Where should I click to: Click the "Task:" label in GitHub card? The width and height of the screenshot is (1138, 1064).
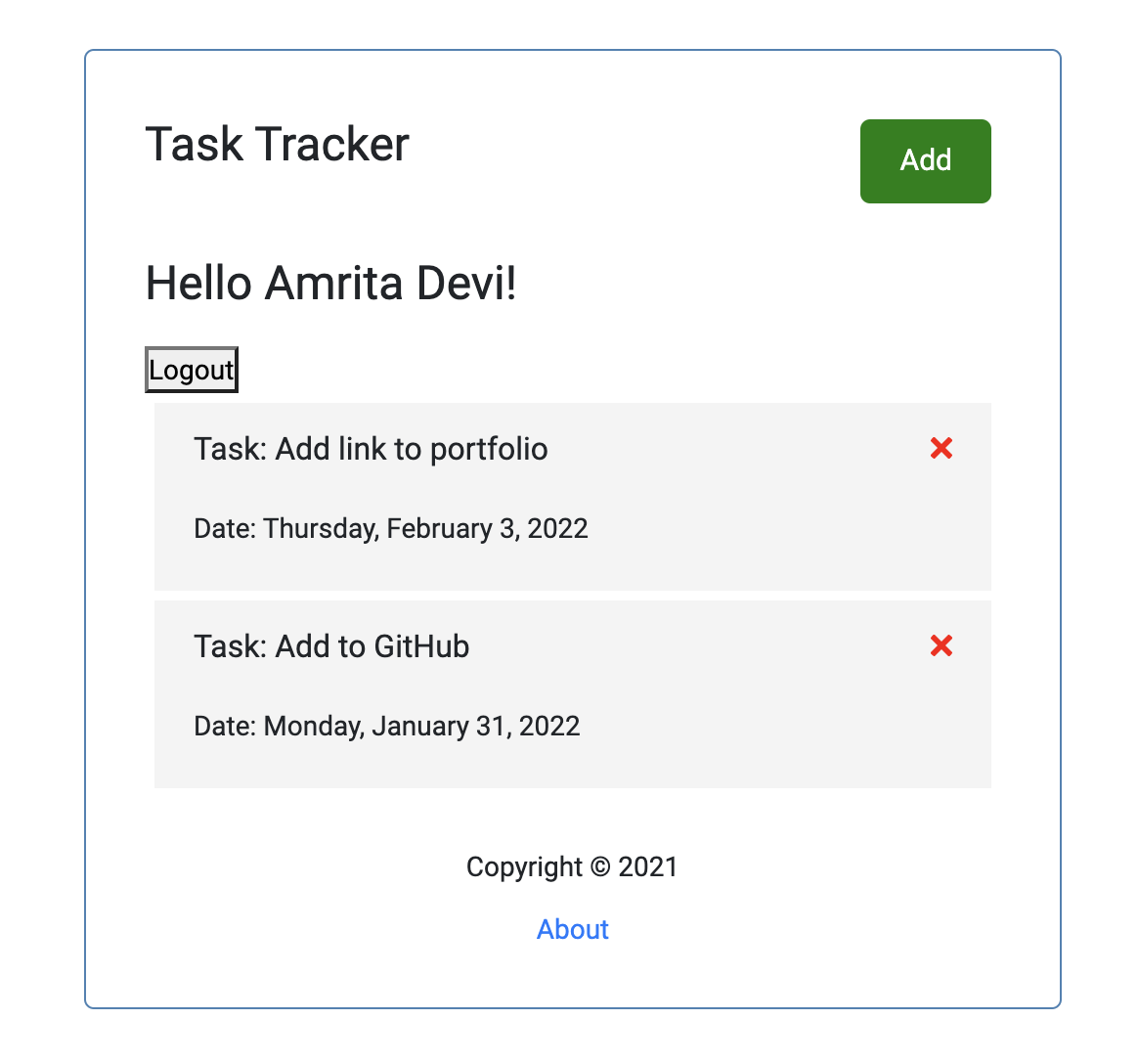(x=231, y=646)
